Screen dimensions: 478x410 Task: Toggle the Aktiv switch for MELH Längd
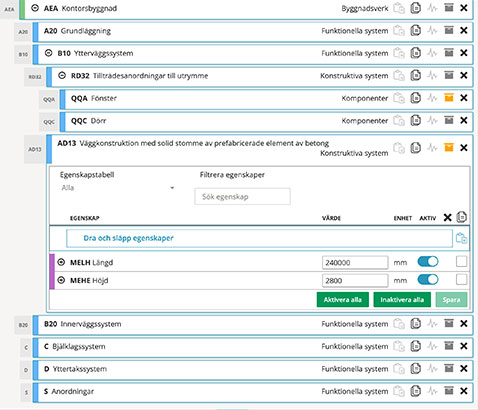(x=428, y=262)
